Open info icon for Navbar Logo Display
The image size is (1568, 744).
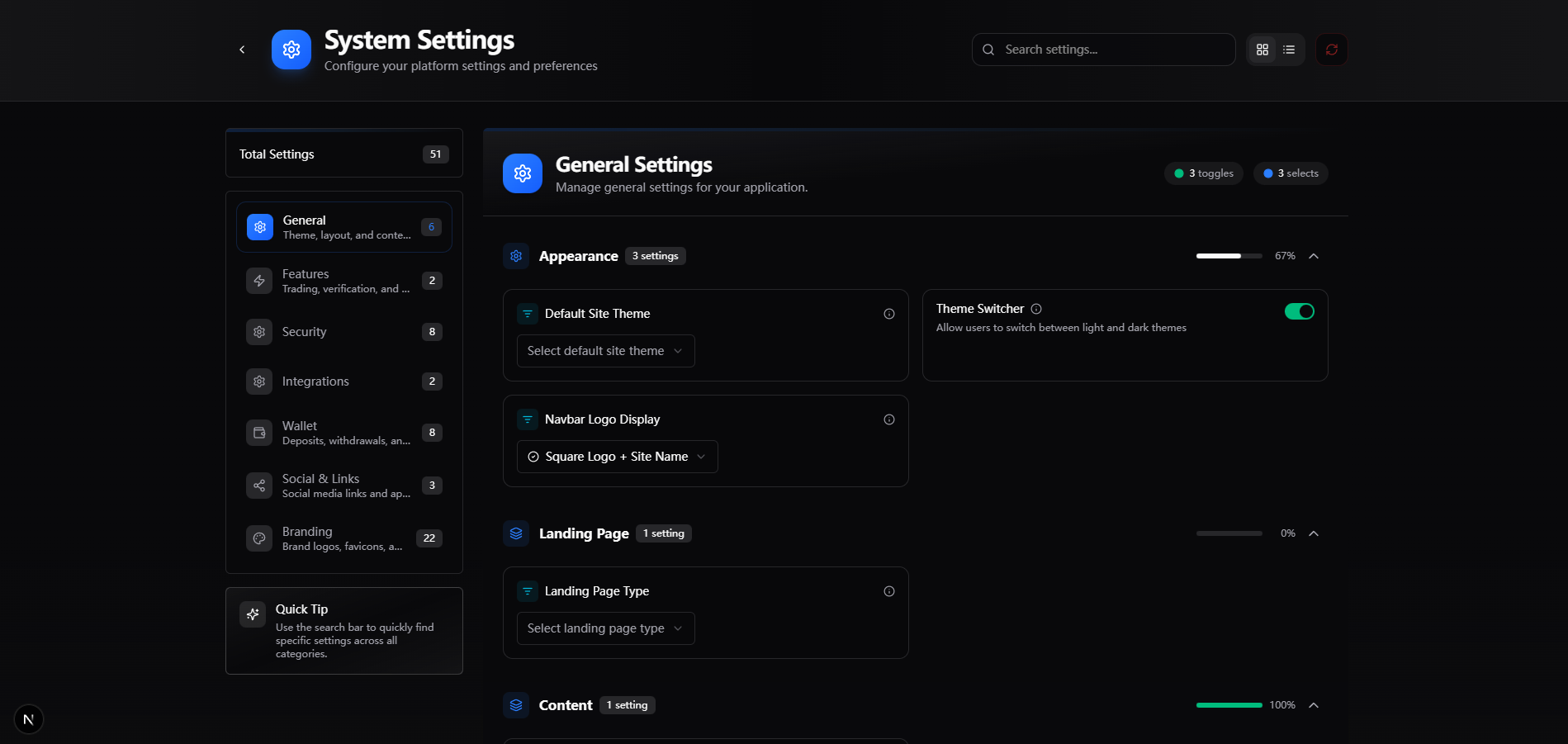888,419
